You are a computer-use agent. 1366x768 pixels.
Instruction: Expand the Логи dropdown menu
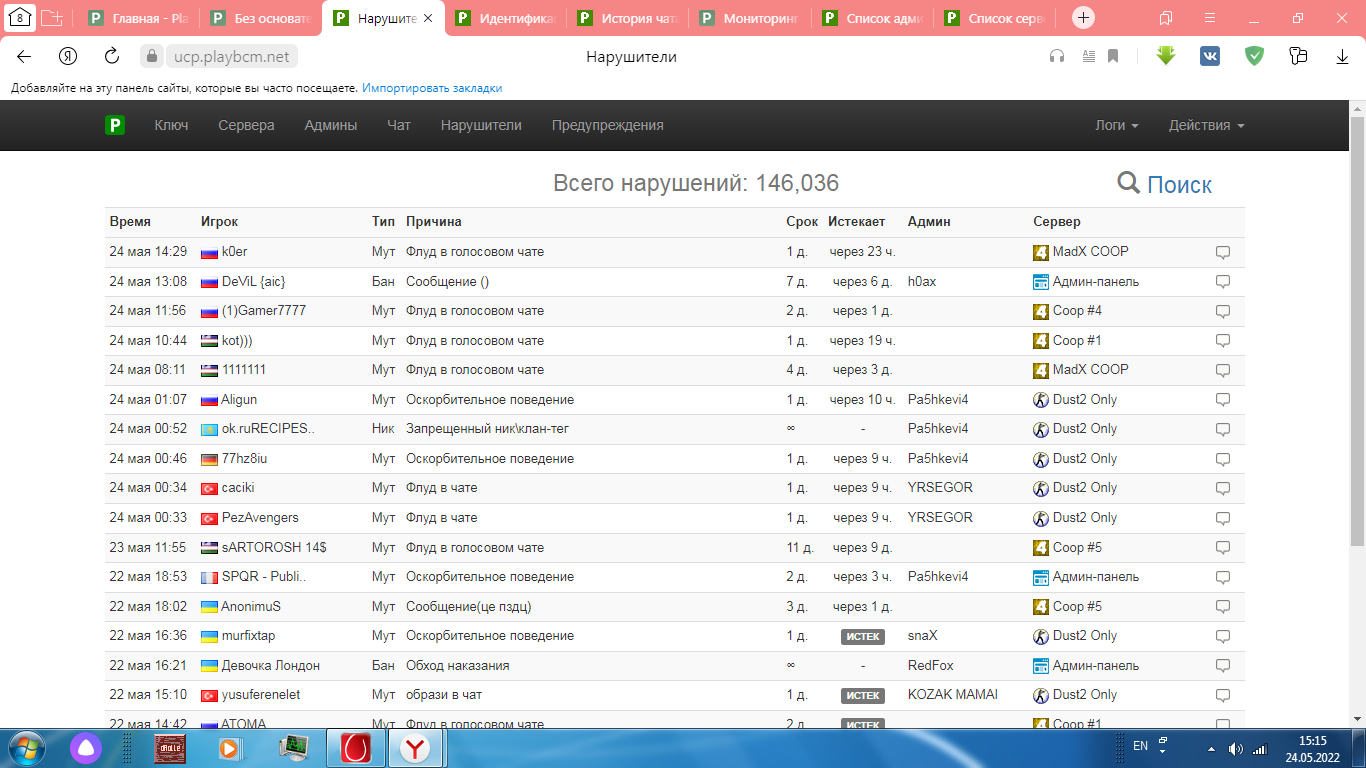pyautogui.click(x=1117, y=125)
